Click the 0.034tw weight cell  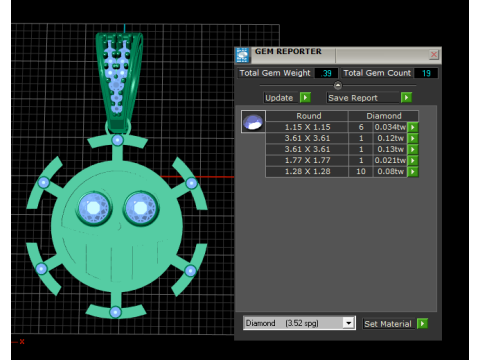pos(390,127)
